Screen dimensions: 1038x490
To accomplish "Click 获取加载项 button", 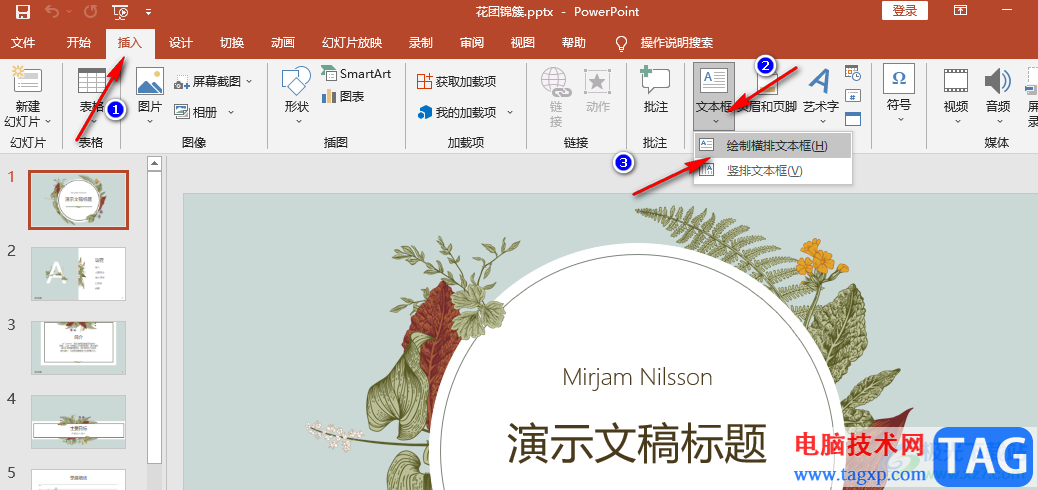I will click(457, 81).
